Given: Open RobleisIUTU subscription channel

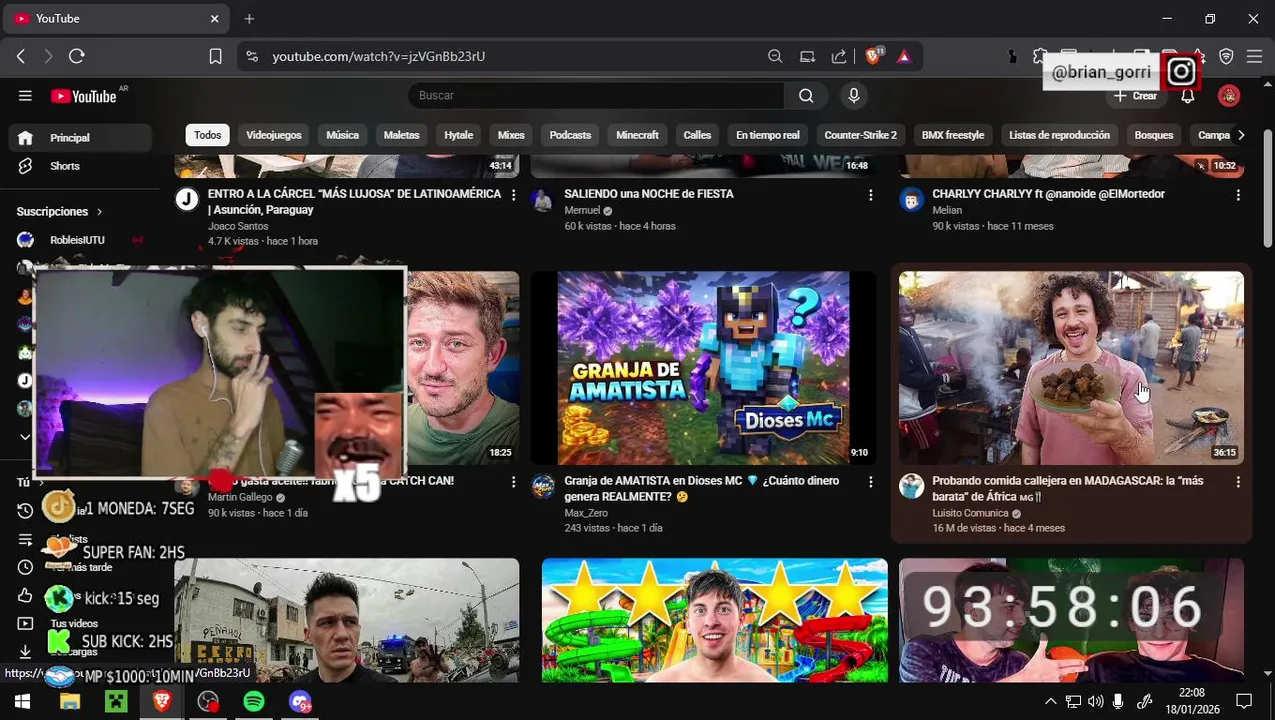Looking at the screenshot, I should click(x=80, y=240).
